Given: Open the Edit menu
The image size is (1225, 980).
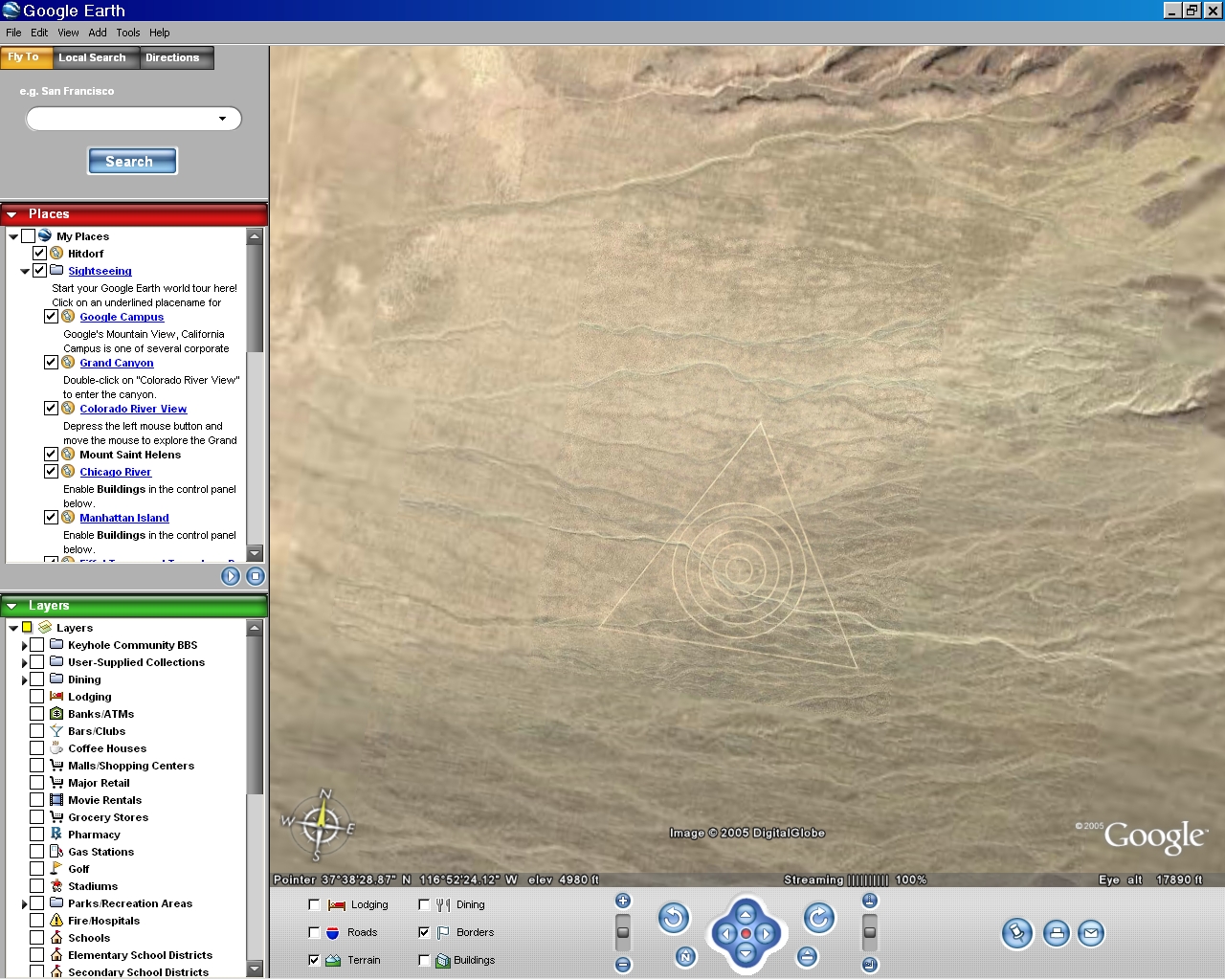Looking at the screenshot, I should coord(39,33).
